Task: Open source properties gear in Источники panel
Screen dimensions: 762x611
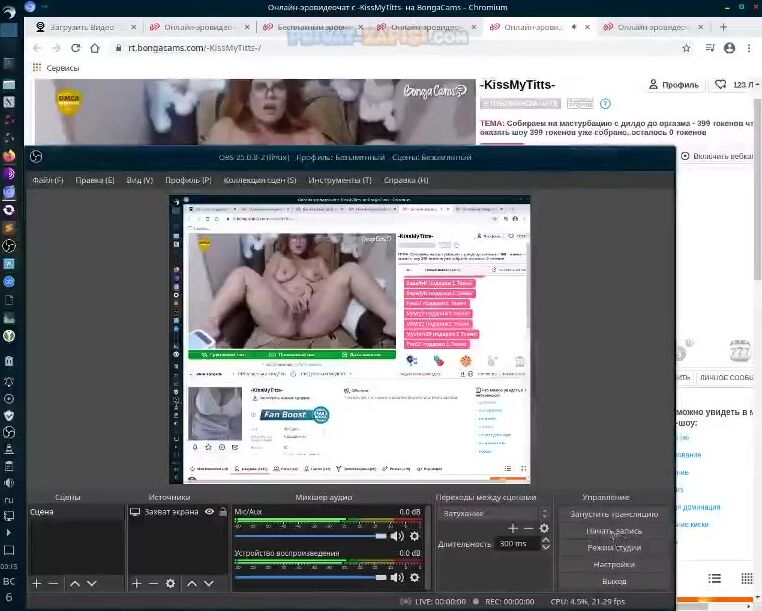Action: coord(170,583)
